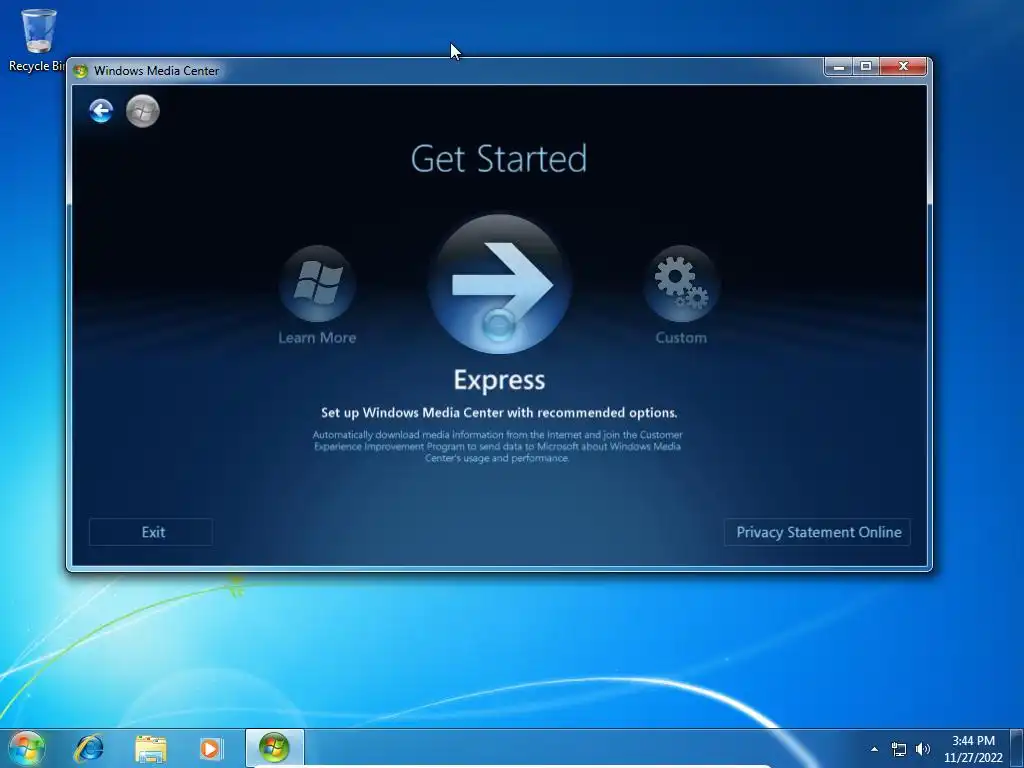Screen dimensions: 1024x768
Task: Close the Windows Media Center window
Action: pos(903,67)
